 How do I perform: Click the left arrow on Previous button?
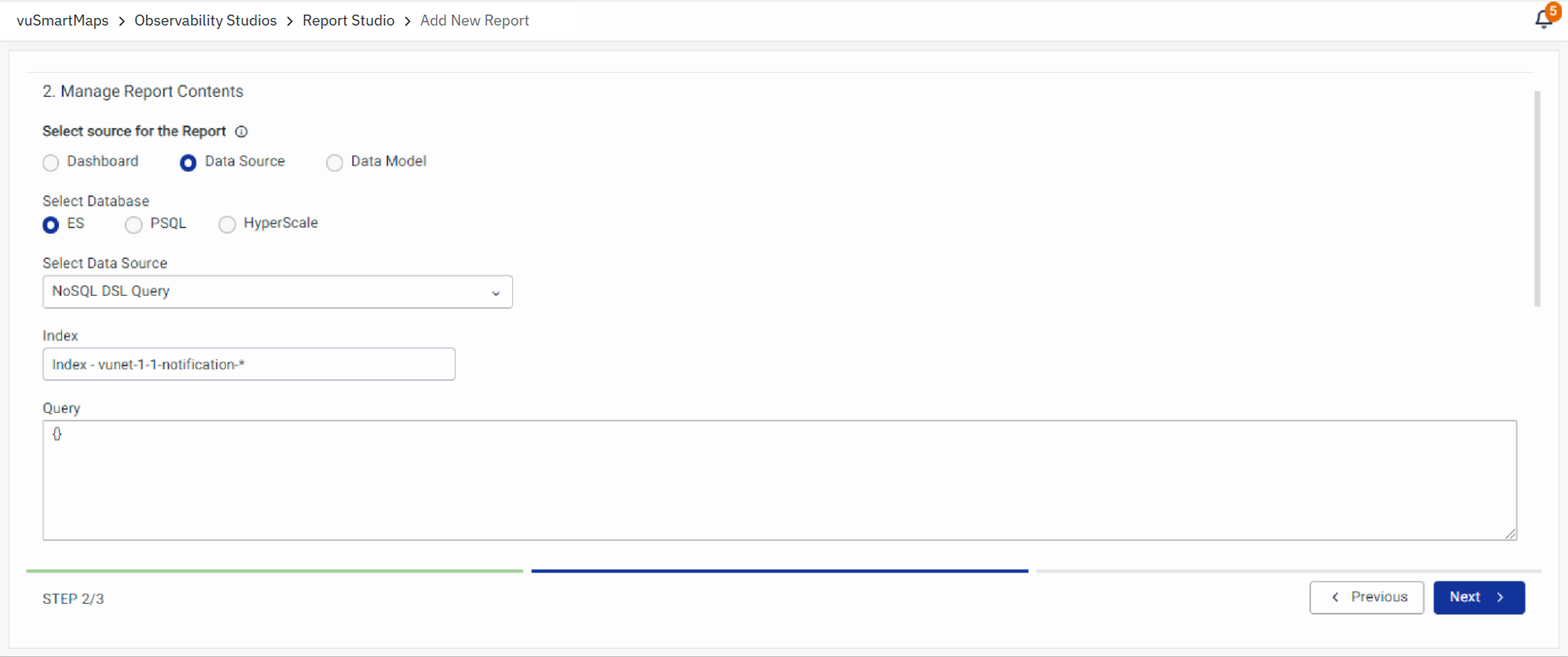tap(1335, 597)
